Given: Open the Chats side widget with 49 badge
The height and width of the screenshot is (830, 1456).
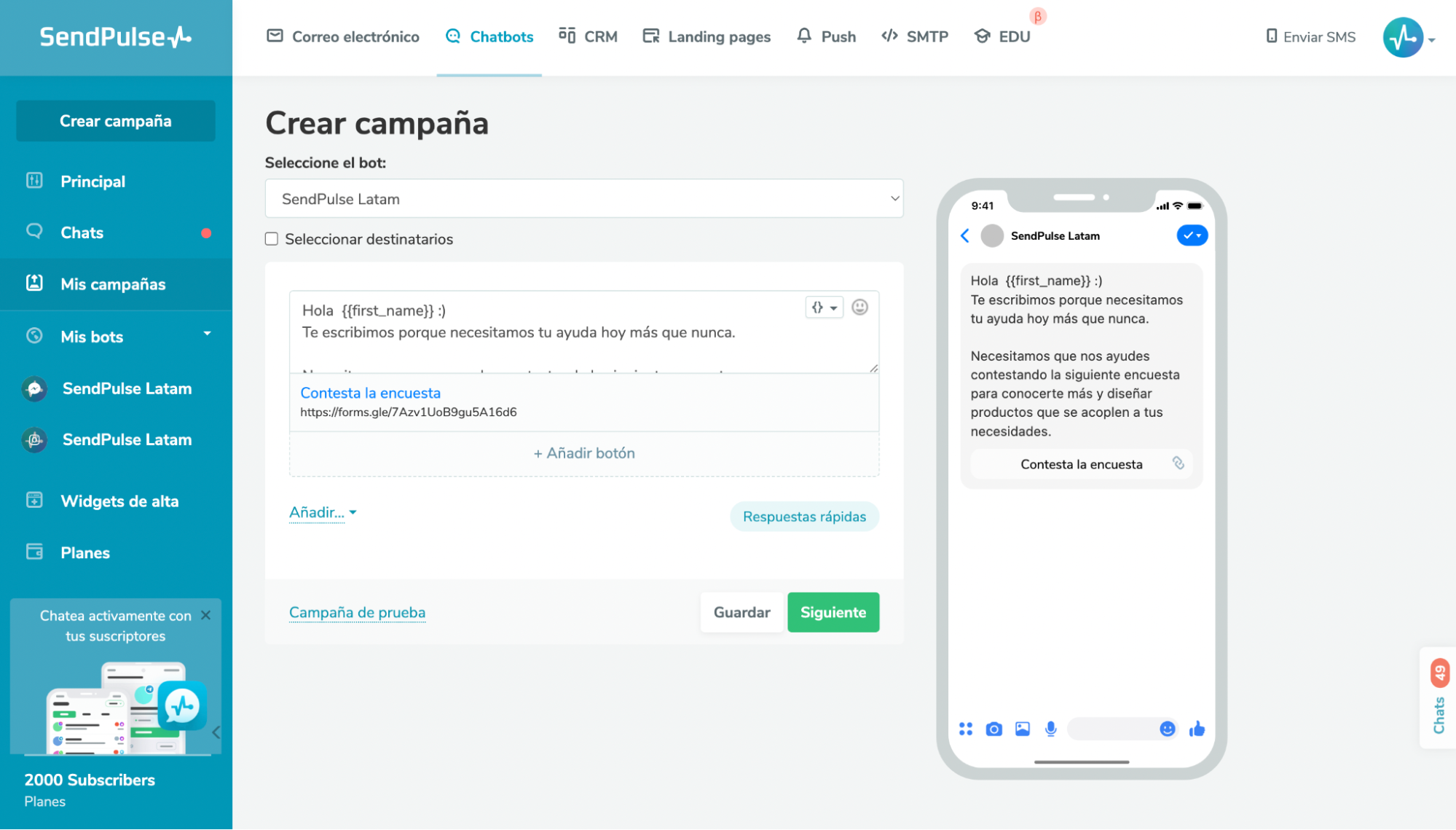Looking at the screenshot, I should [1438, 697].
